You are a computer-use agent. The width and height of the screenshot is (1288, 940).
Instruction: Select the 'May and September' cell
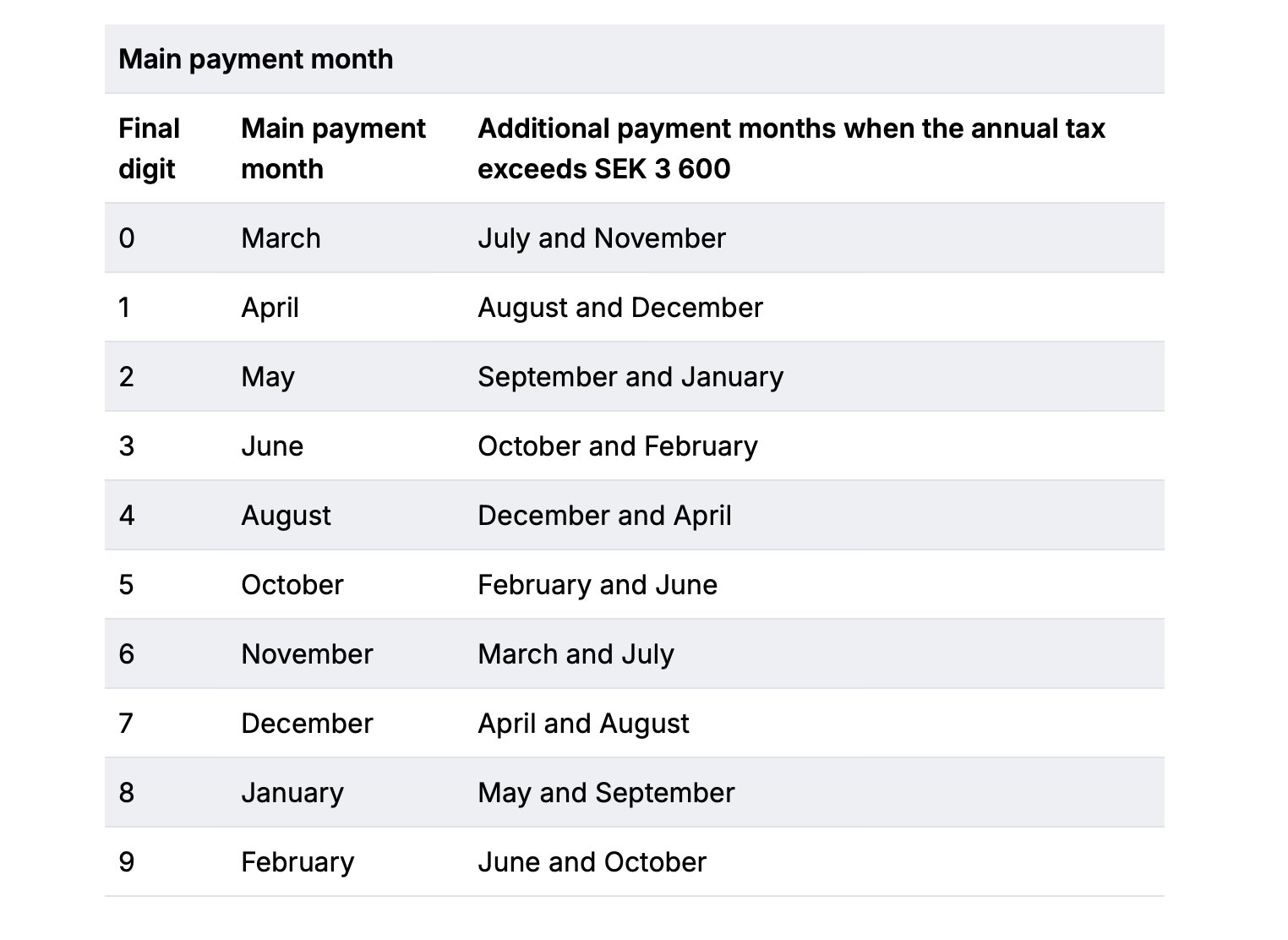point(606,793)
